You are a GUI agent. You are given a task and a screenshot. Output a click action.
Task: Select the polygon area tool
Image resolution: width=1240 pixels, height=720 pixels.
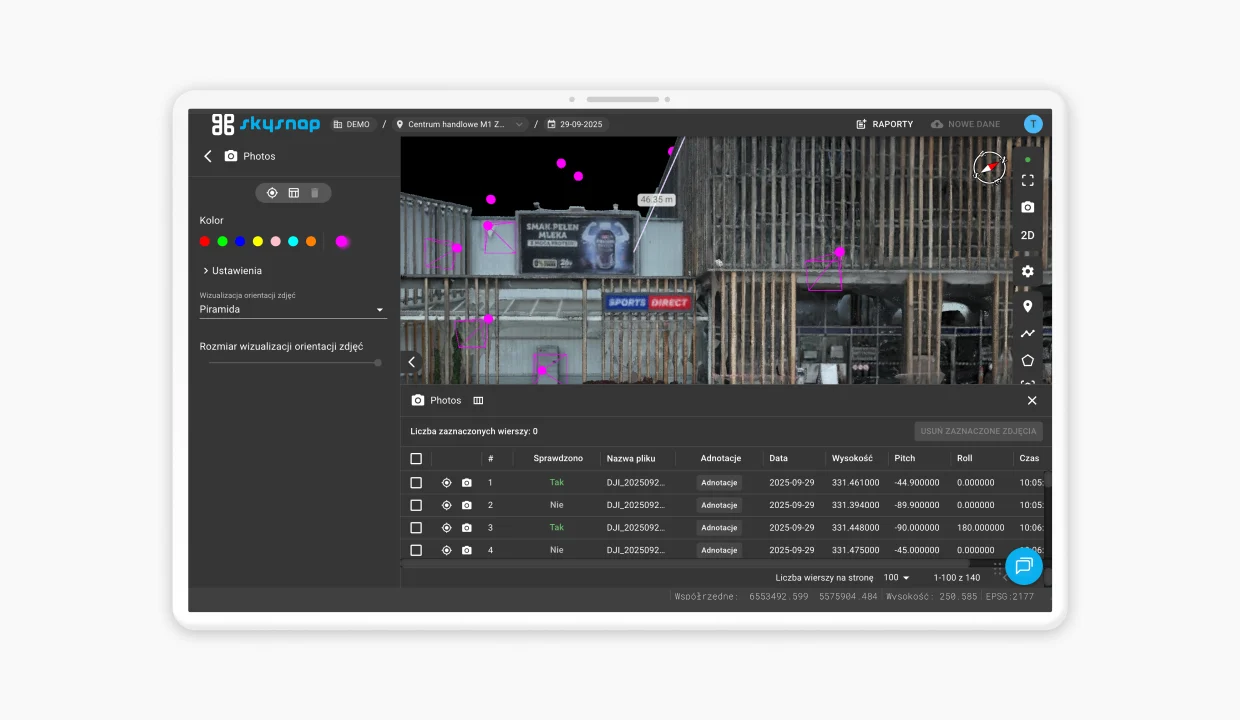pos(1027,361)
